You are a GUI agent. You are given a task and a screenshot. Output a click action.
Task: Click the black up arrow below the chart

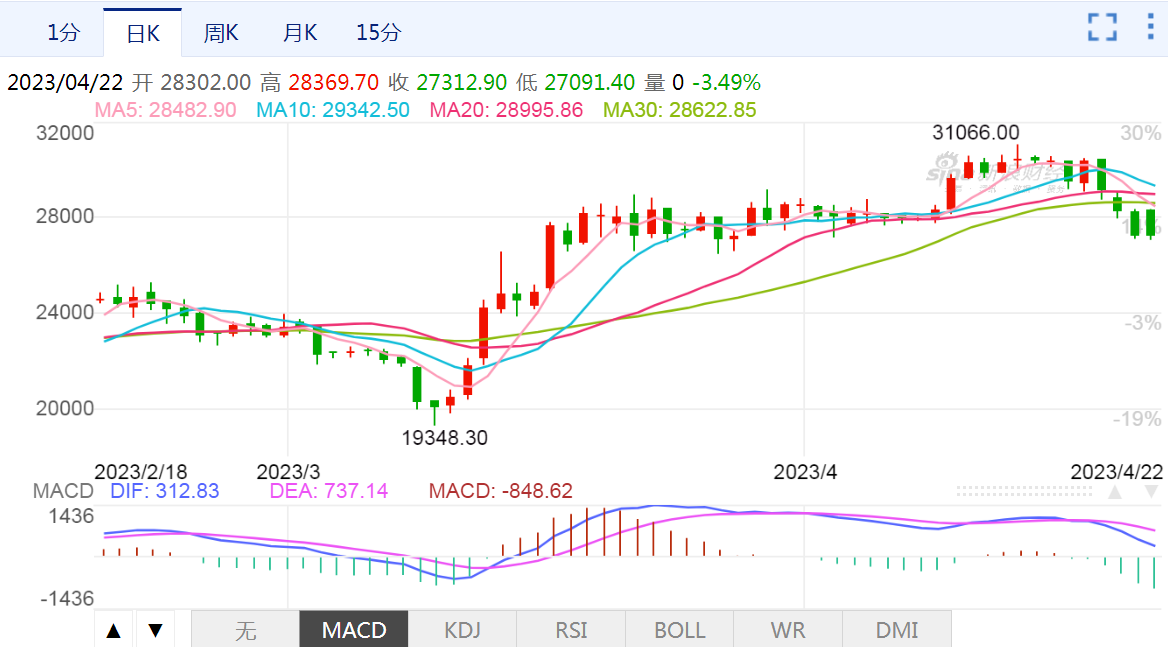pos(114,630)
